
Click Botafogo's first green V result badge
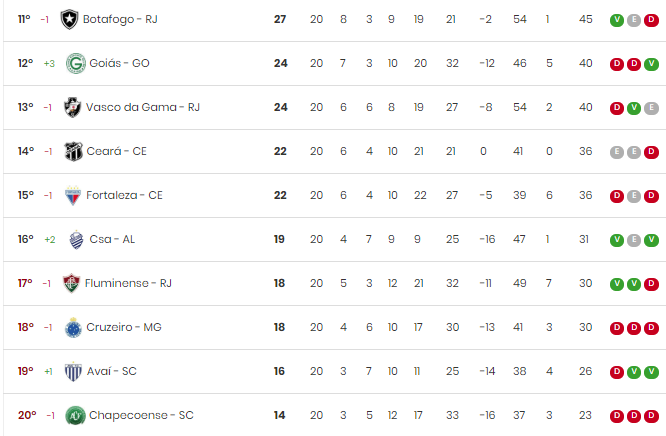pyautogui.click(x=617, y=20)
